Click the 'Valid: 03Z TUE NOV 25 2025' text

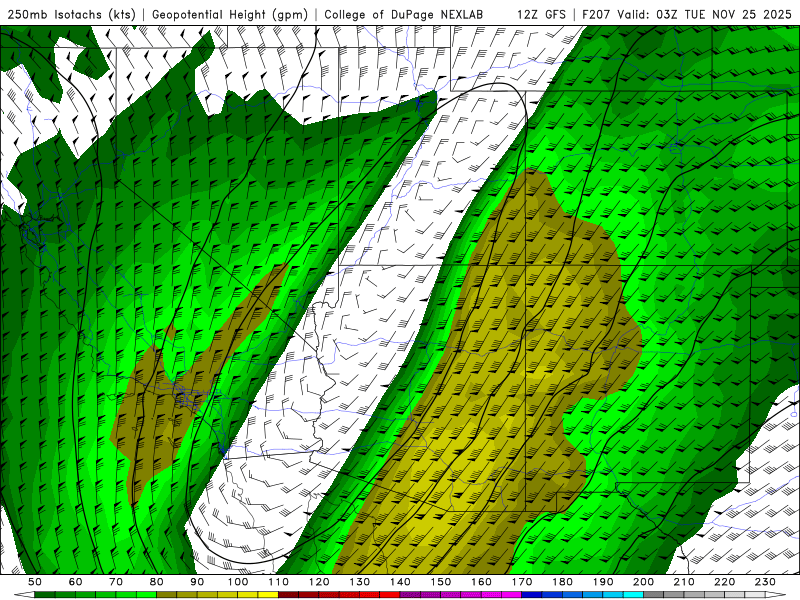point(704,14)
